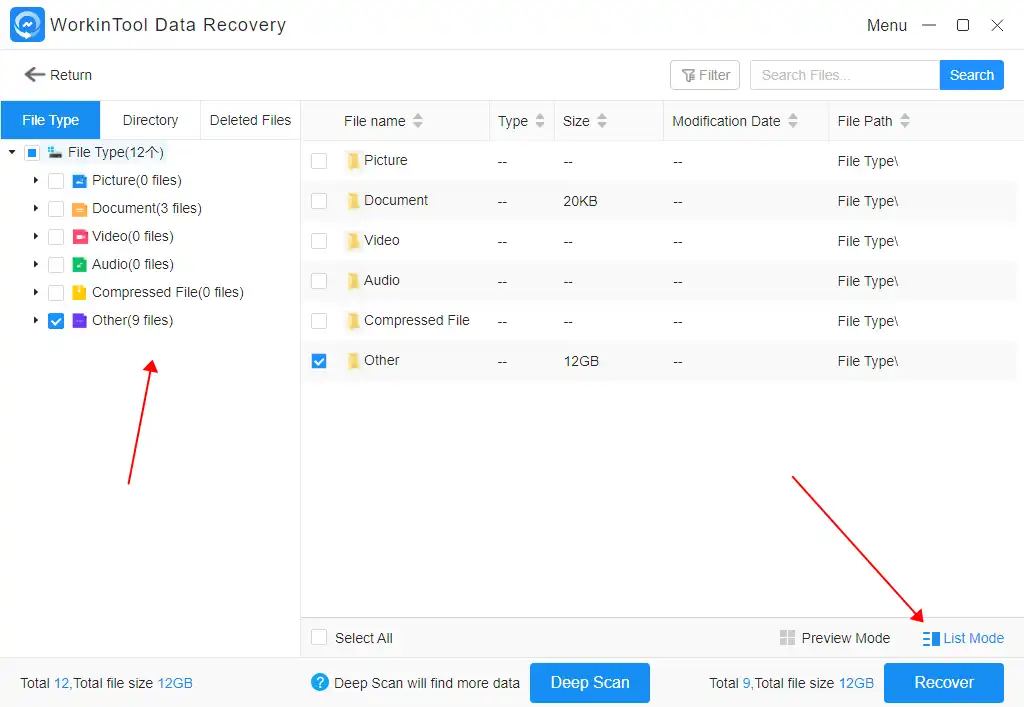Image resolution: width=1024 pixels, height=707 pixels.
Task: Select the Compressed File row name
Action: coord(417,321)
